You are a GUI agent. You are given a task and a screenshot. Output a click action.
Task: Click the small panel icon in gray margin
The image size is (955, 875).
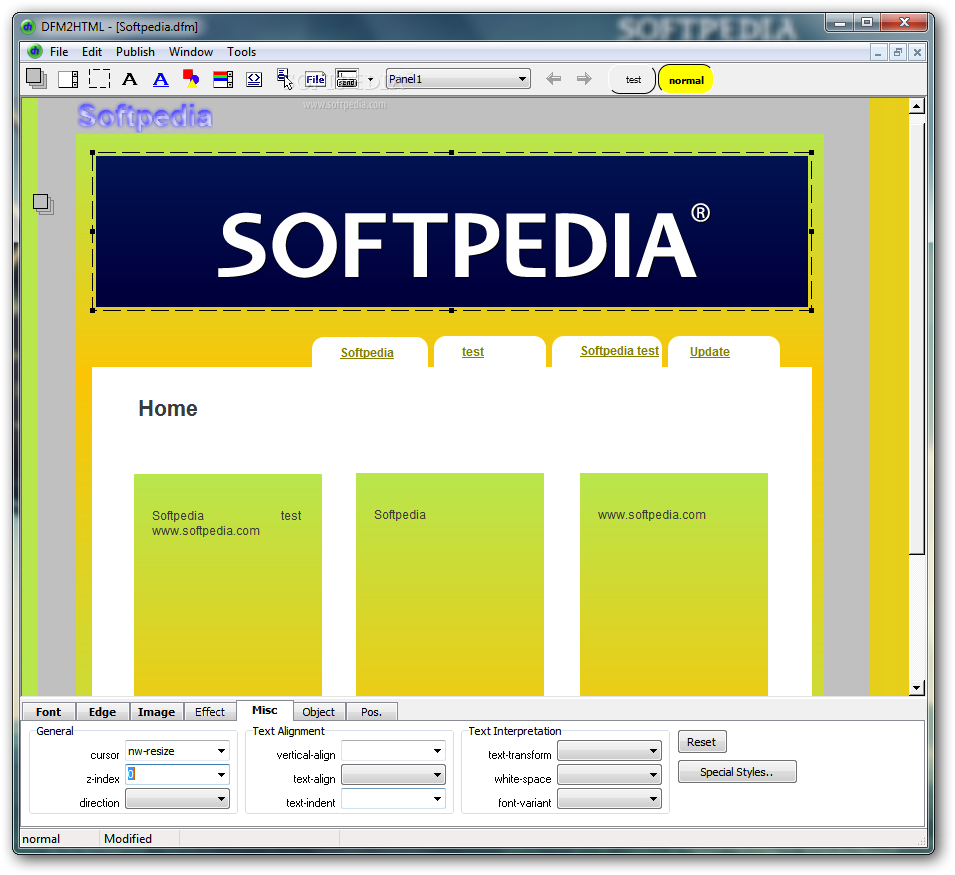pyautogui.click(x=43, y=204)
